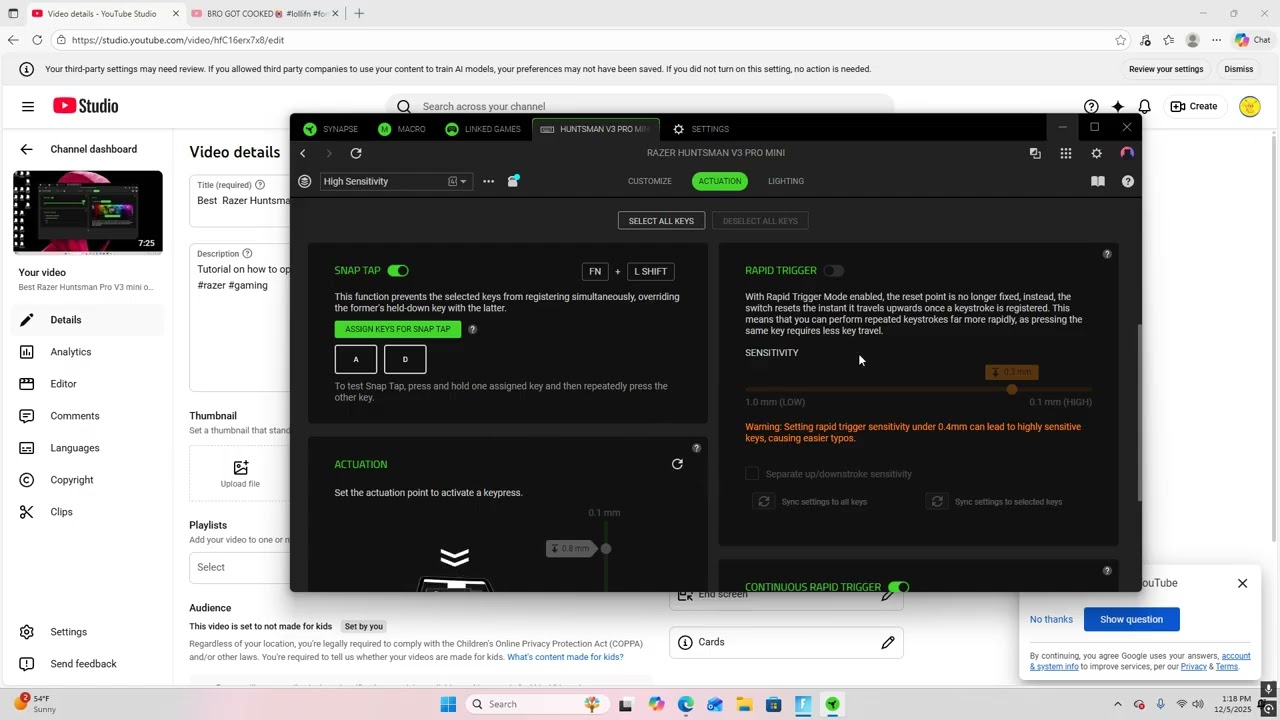Reload the browser page

tap(37, 40)
